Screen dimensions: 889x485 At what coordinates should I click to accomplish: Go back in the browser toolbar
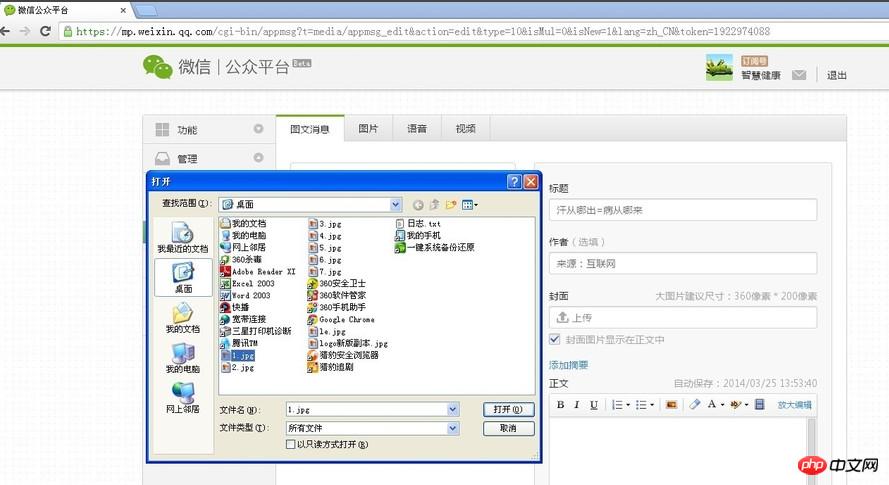point(5,31)
